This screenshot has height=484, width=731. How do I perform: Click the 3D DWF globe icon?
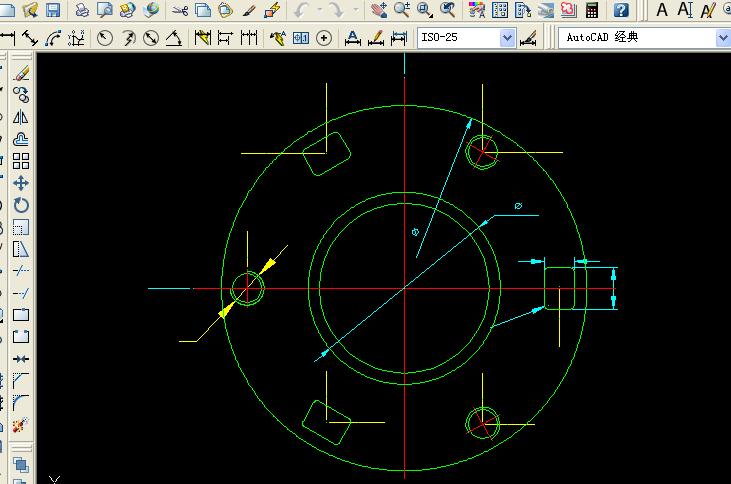point(151,9)
